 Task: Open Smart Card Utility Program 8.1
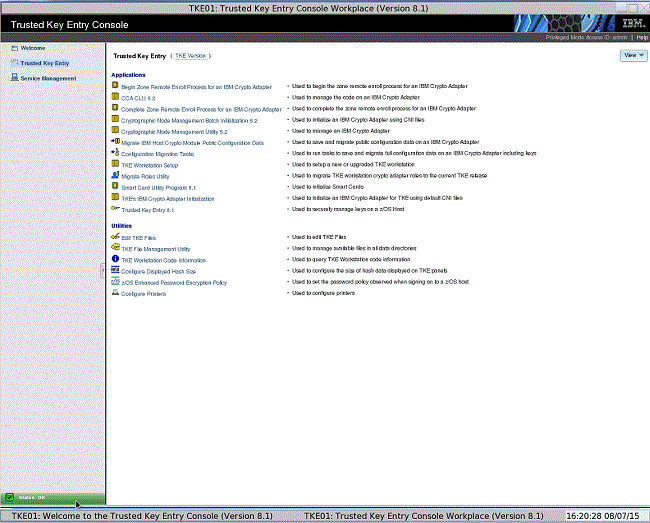coord(158,187)
